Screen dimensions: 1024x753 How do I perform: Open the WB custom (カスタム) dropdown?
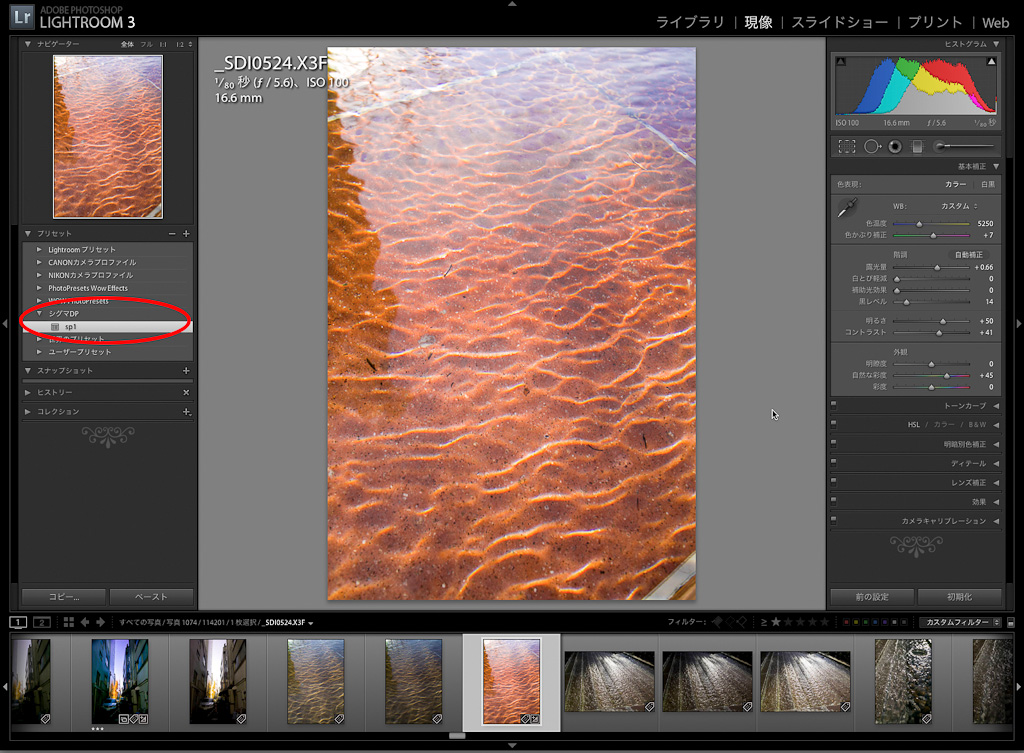(x=958, y=206)
